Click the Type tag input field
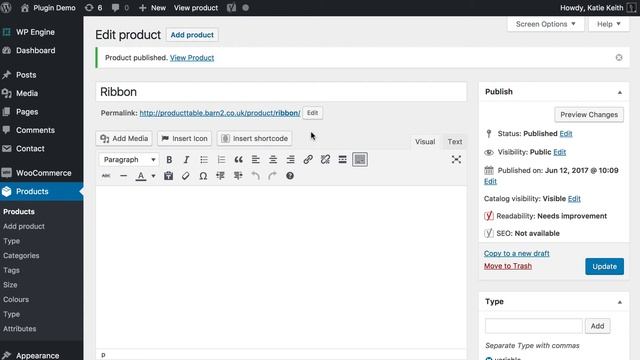Image resolution: width=640 pixels, height=360 pixels. (534, 326)
